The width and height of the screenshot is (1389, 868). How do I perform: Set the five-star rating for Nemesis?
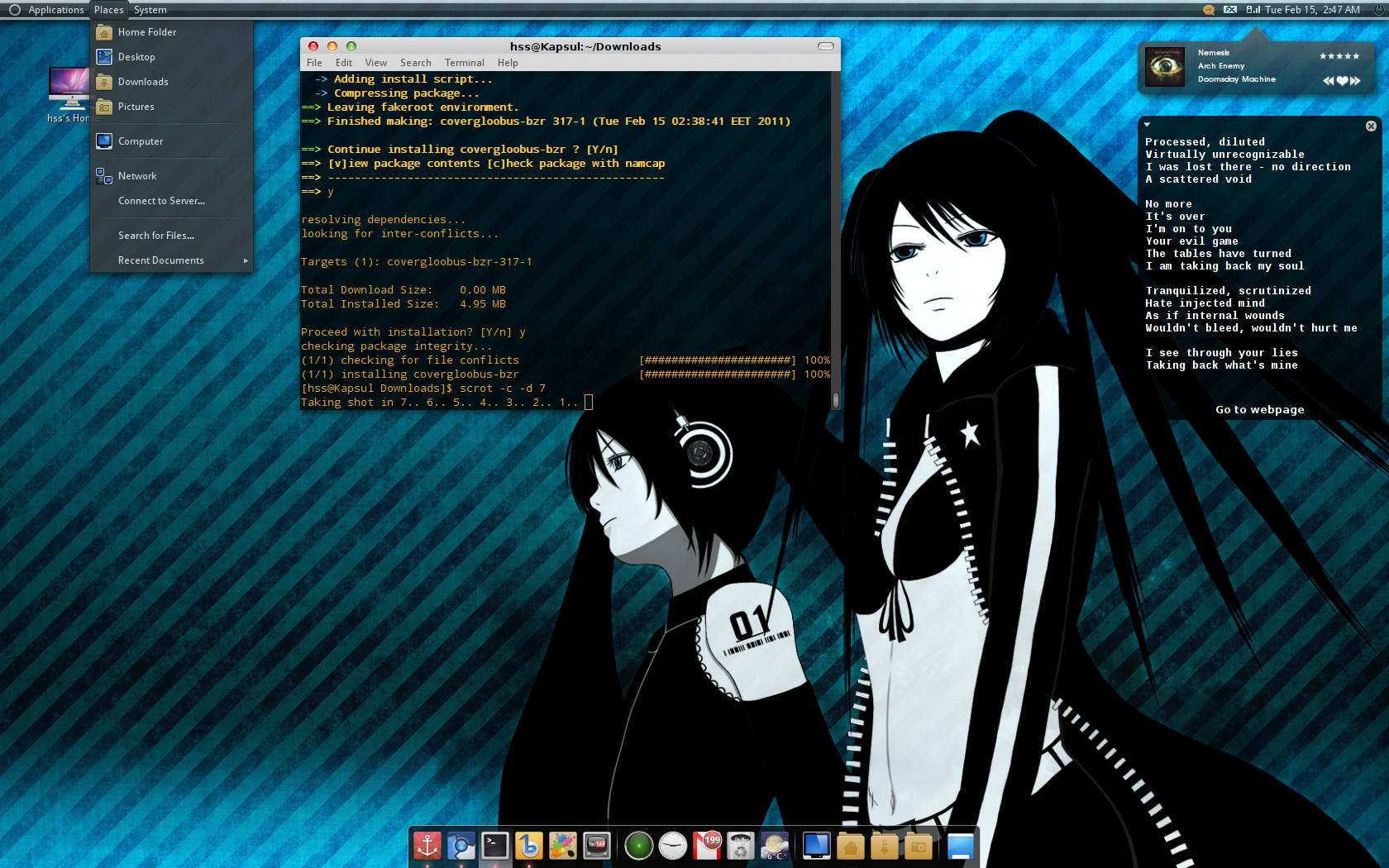1339,56
